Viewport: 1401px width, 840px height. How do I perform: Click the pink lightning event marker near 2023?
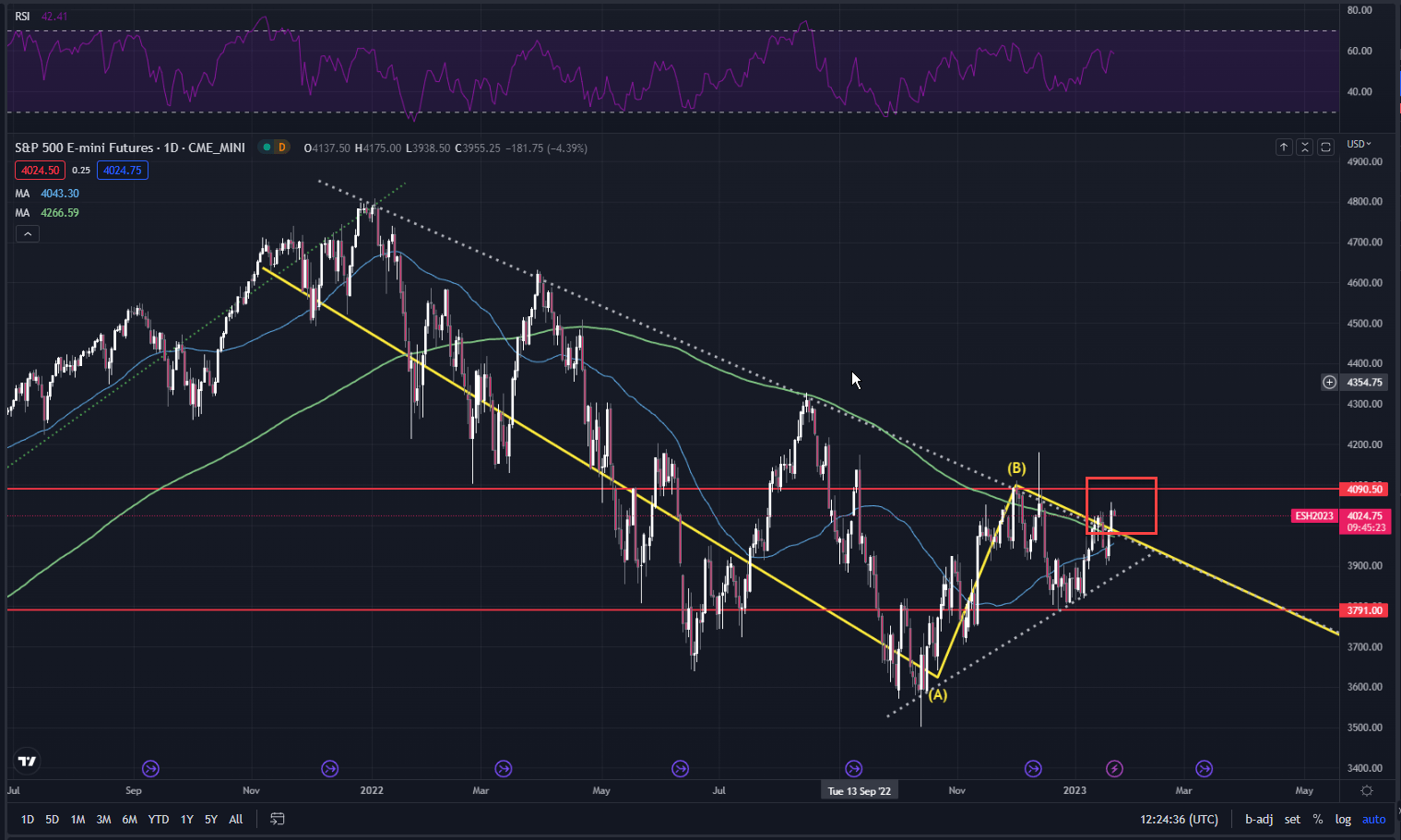coord(1114,768)
